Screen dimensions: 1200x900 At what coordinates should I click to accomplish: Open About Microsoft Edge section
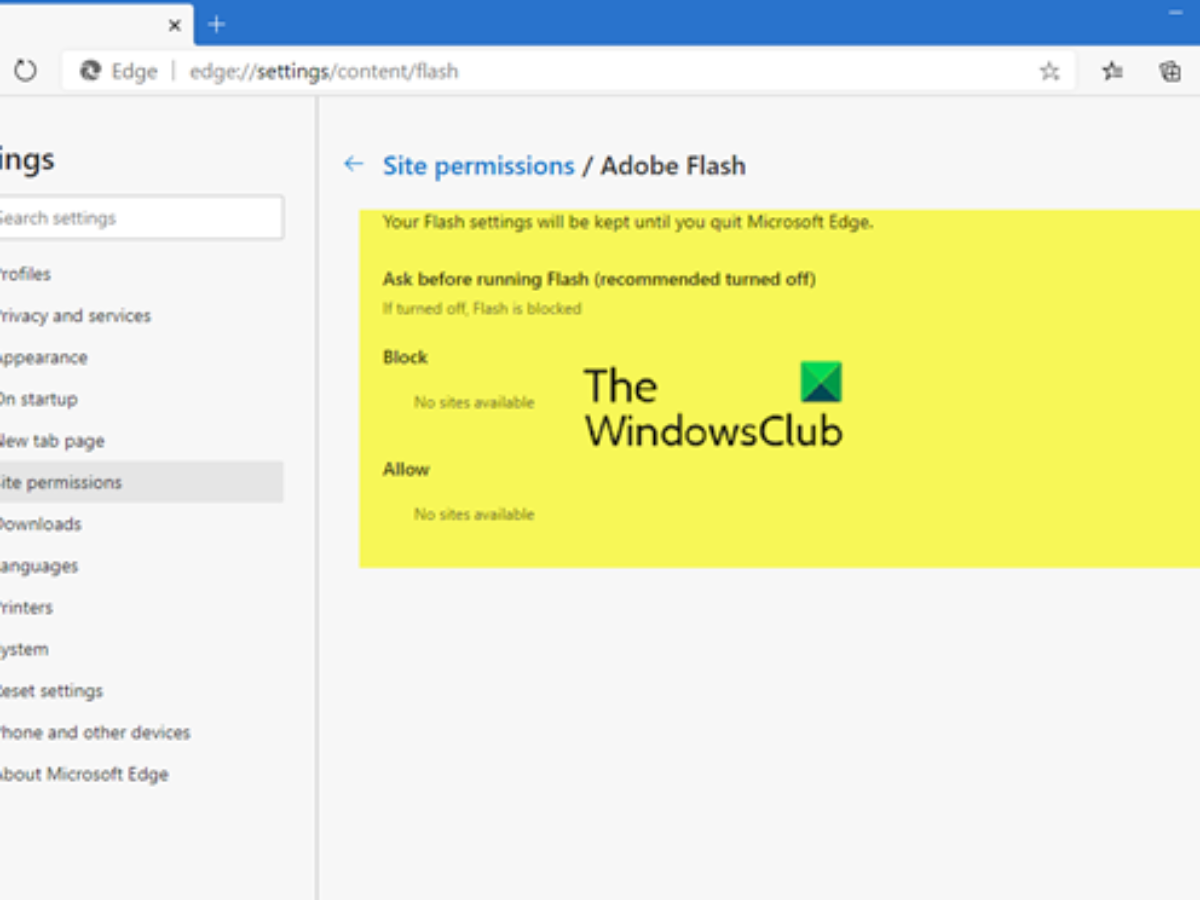click(x=84, y=774)
